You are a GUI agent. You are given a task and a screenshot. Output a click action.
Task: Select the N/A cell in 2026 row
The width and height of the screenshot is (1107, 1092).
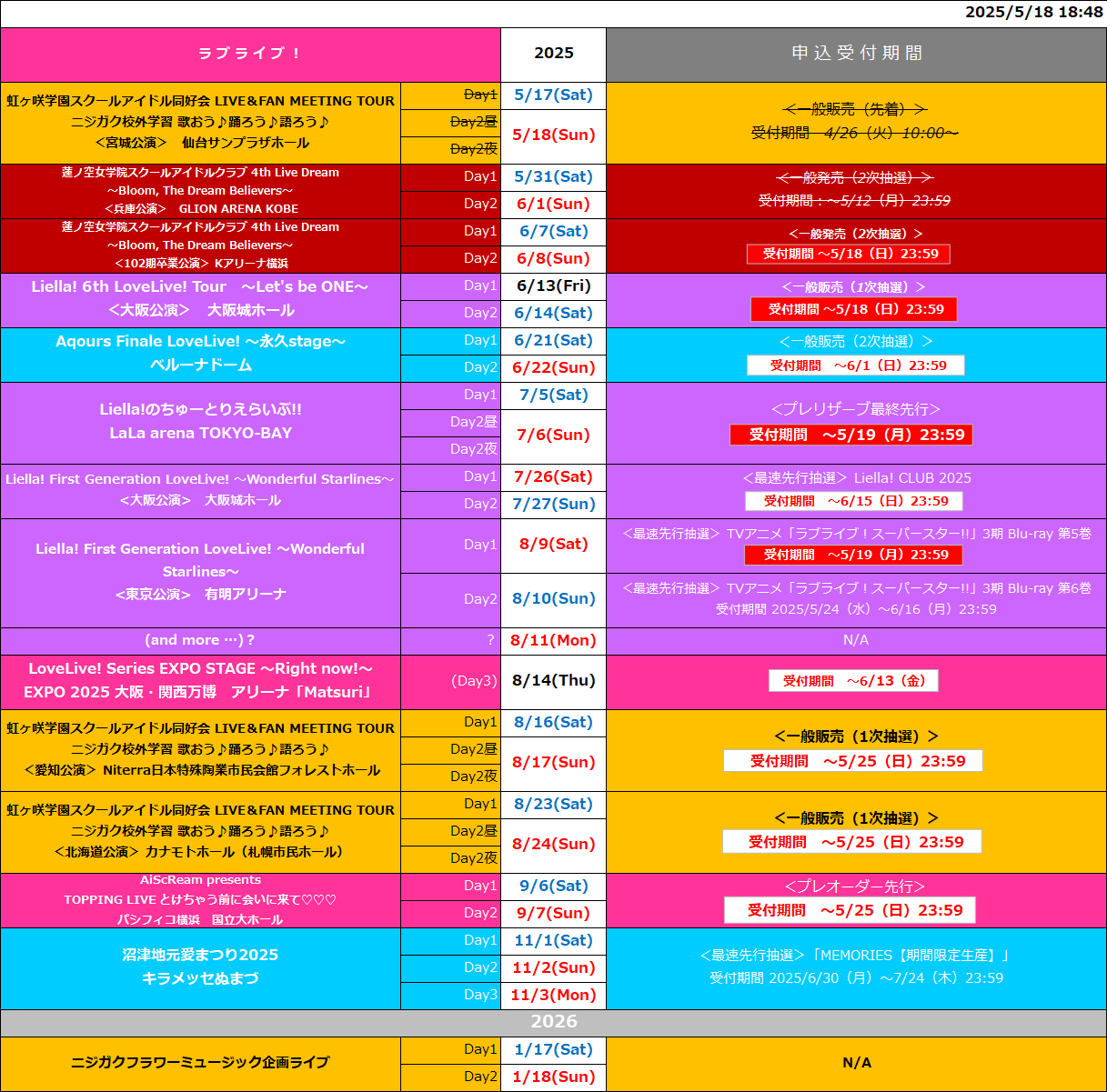coord(856,1063)
